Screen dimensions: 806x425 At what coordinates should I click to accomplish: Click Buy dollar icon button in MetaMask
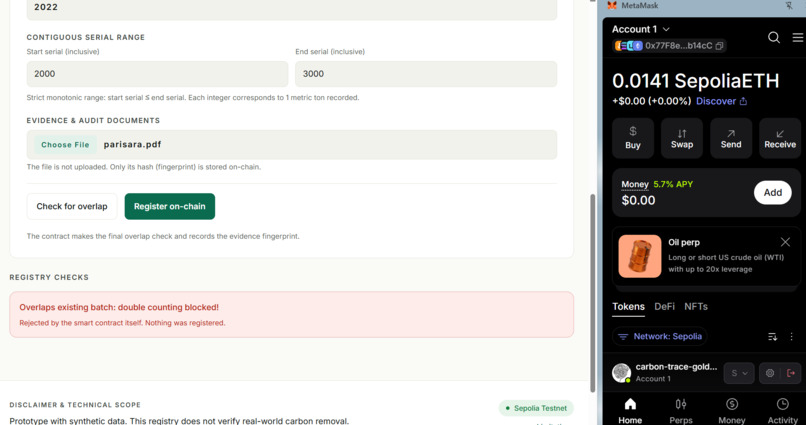[633, 138]
